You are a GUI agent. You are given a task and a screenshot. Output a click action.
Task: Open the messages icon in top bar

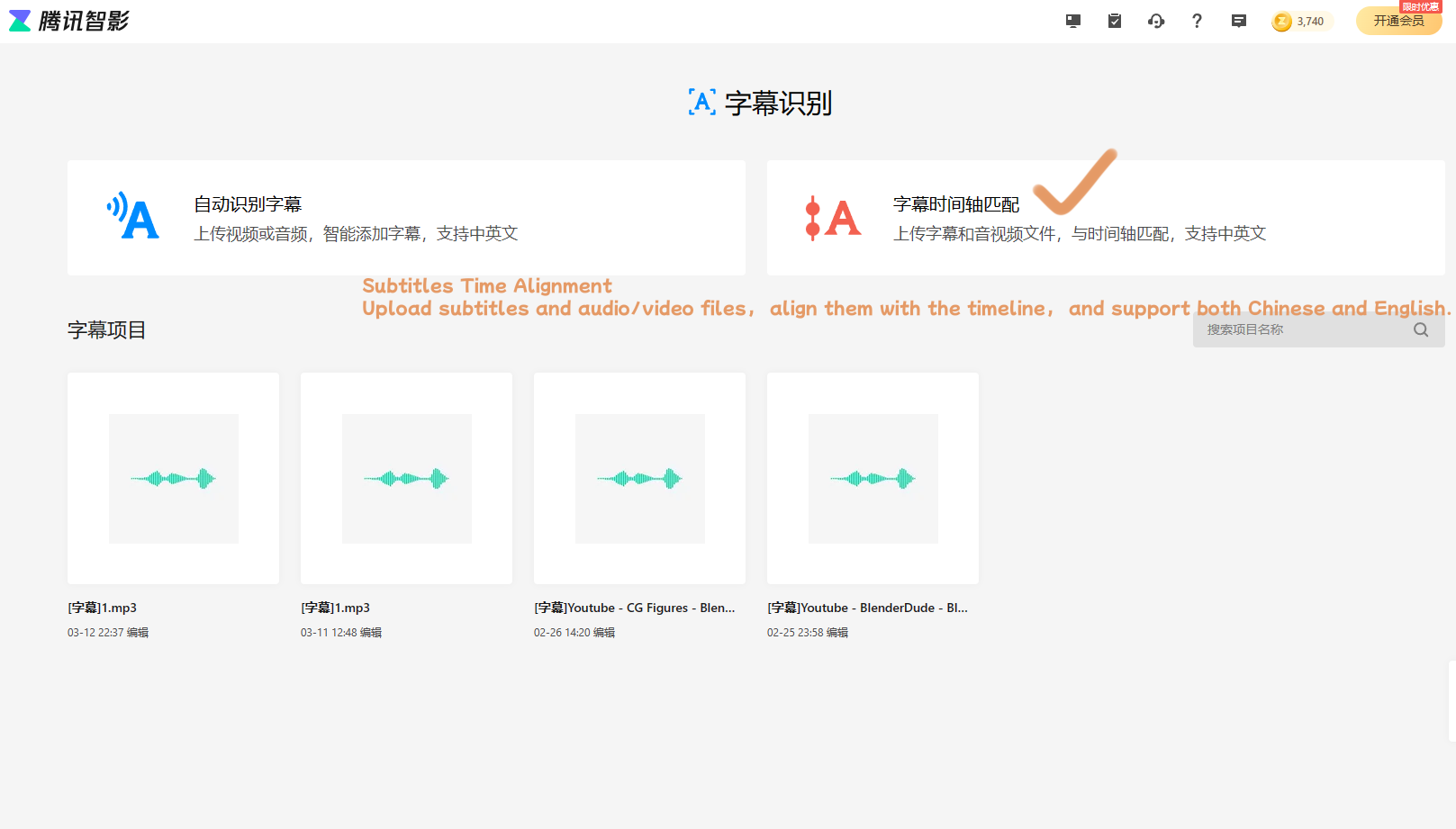[x=1239, y=21]
